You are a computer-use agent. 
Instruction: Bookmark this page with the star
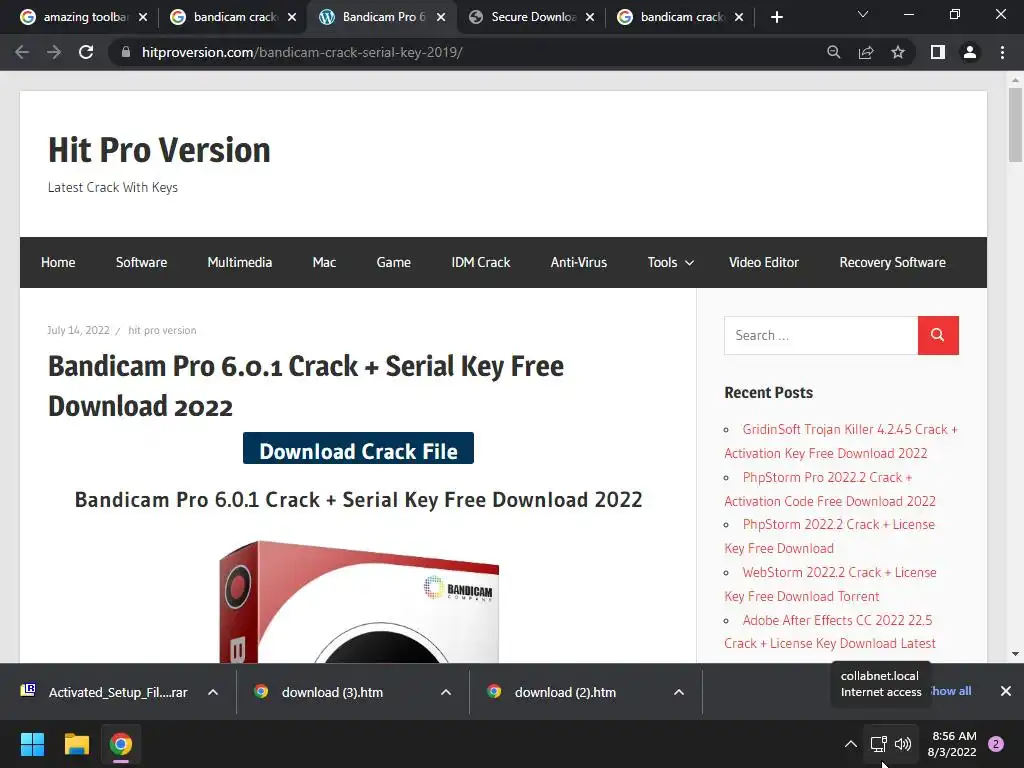[x=898, y=52]
